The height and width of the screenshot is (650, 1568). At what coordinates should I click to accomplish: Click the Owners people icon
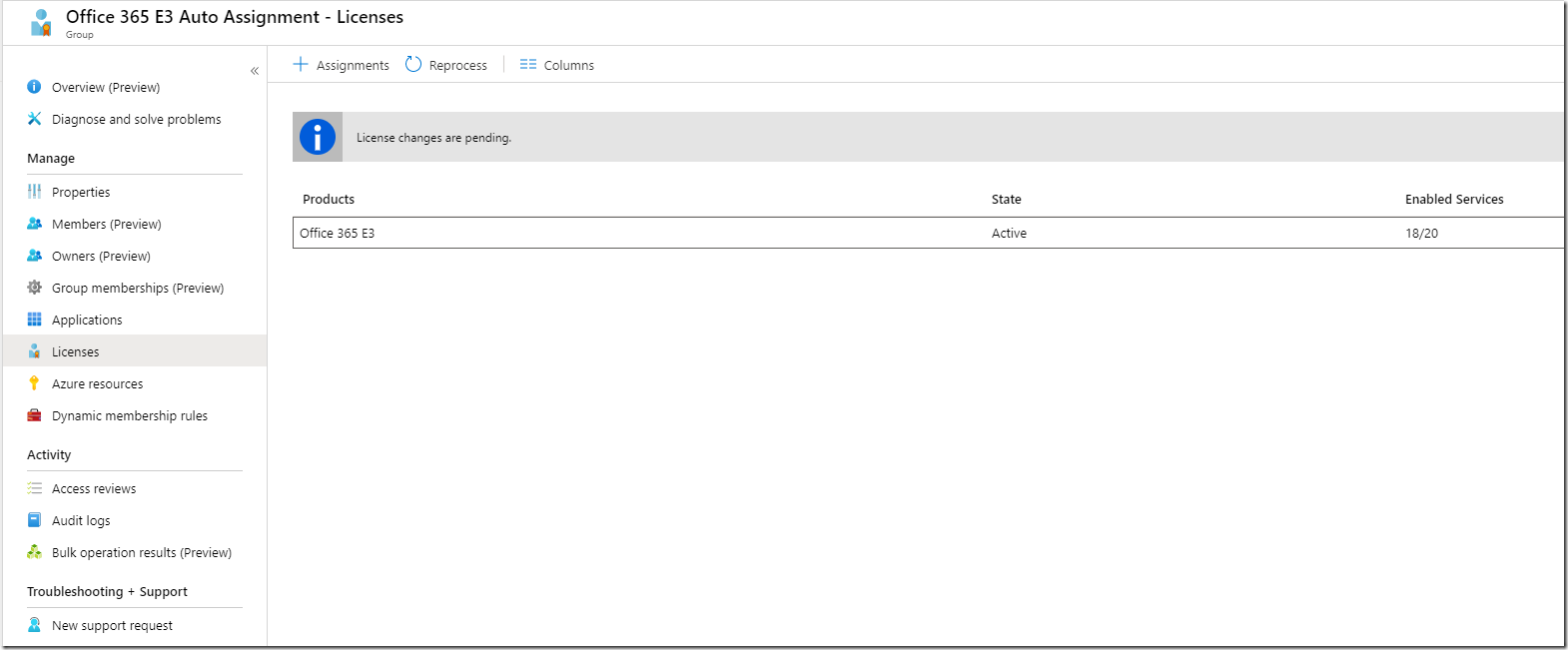click(x=34, y=256)
